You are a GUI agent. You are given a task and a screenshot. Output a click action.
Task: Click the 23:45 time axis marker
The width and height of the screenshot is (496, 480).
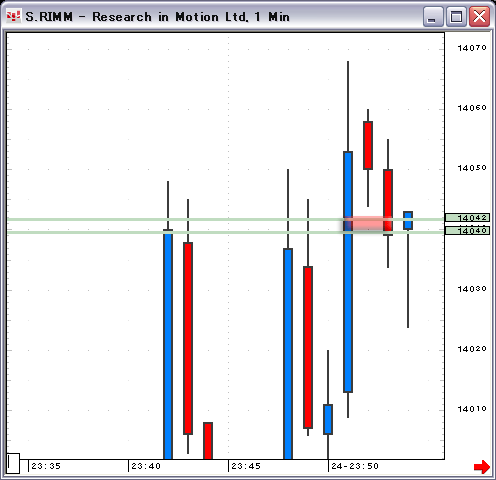coord(246,466)
